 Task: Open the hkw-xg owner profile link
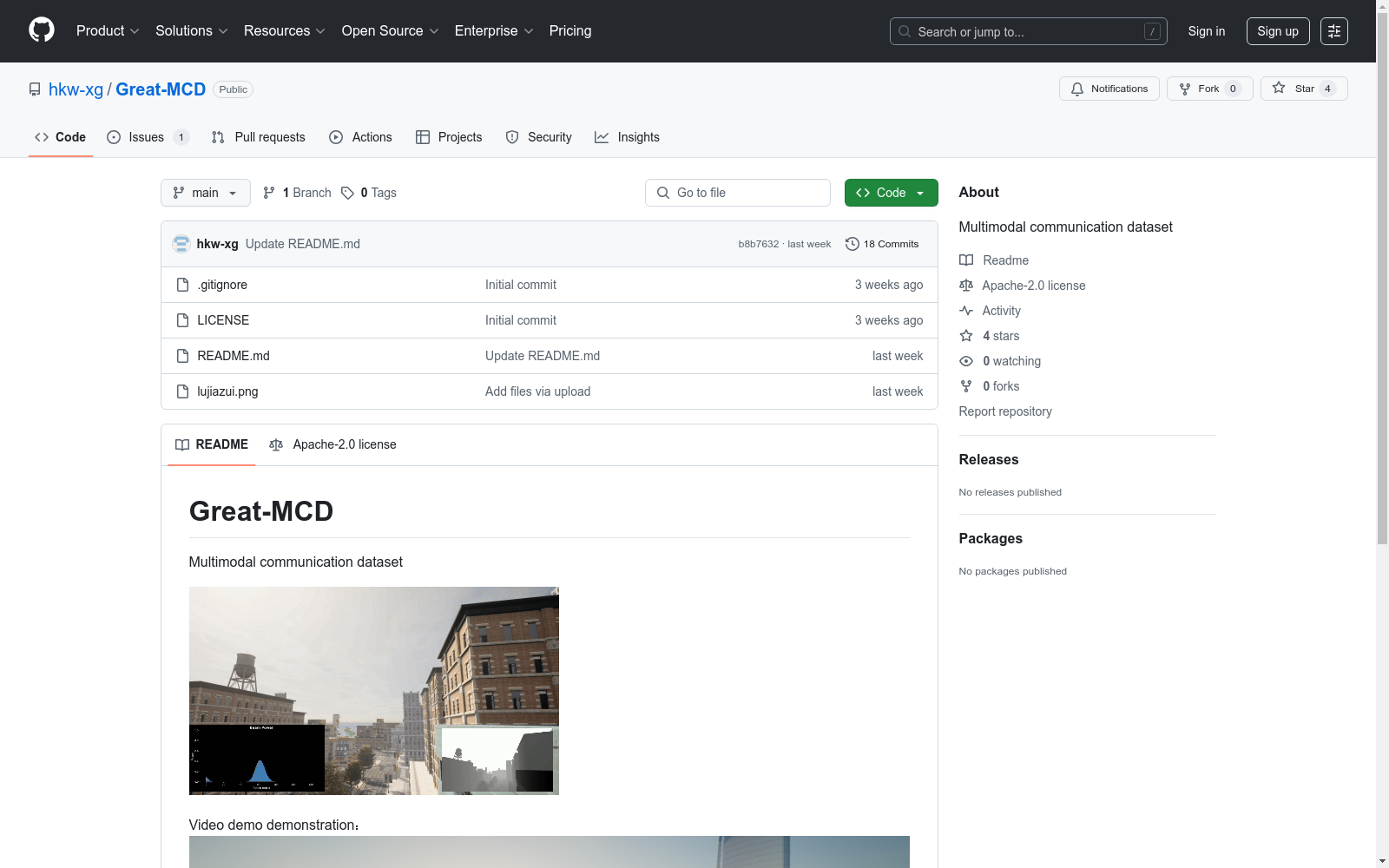pyautogui.click(x=76, y=89)
